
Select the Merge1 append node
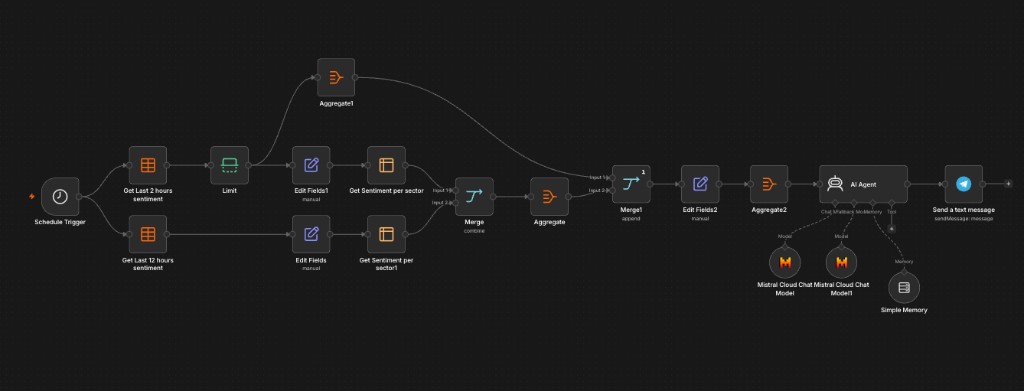pos(631,184)
